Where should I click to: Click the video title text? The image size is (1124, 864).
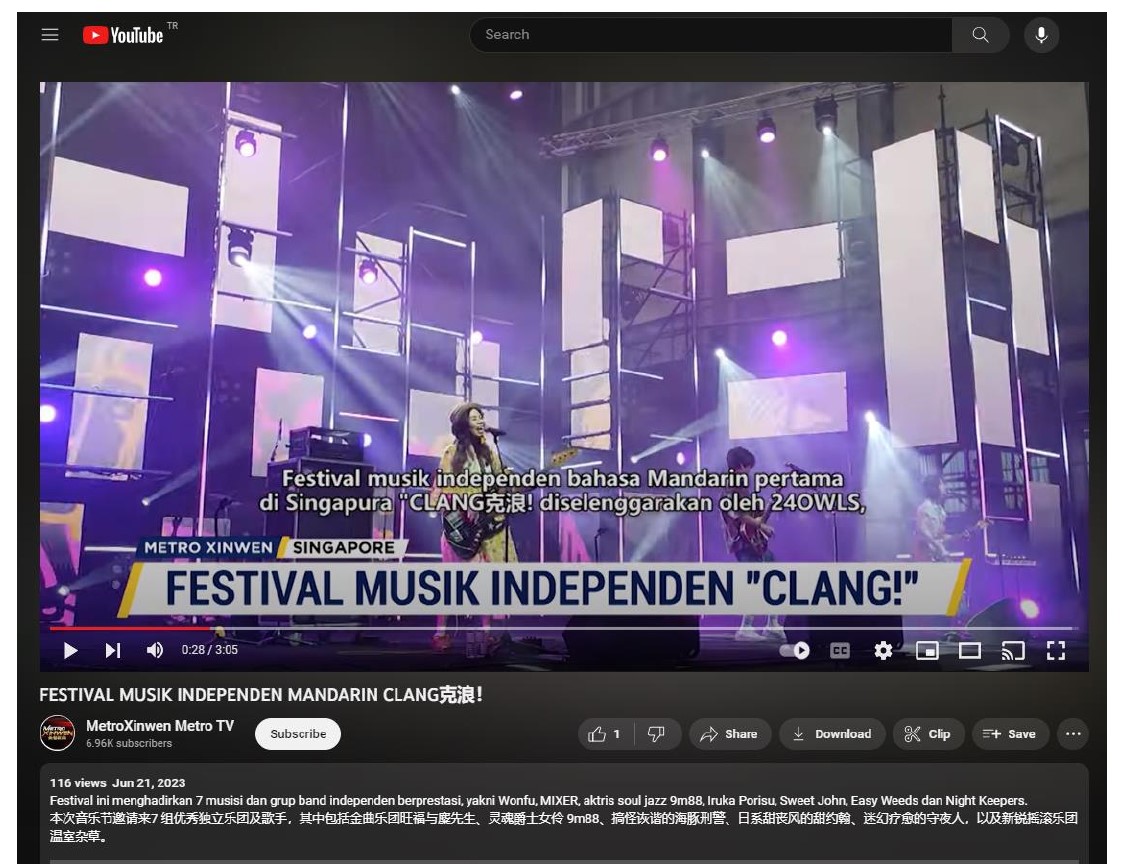[261, 695]
